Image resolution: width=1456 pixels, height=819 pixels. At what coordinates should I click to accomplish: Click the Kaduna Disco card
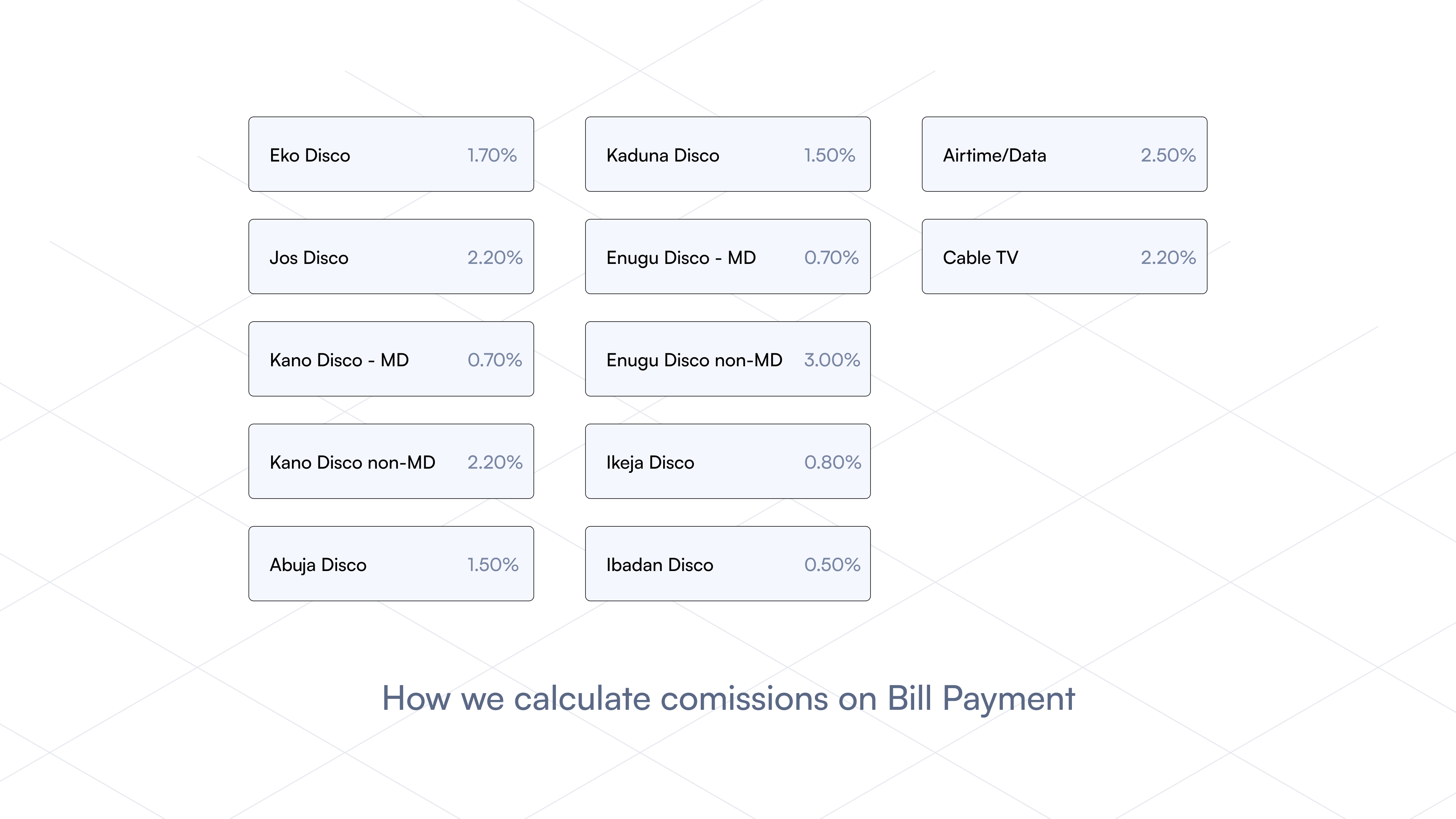click(728, 154)
